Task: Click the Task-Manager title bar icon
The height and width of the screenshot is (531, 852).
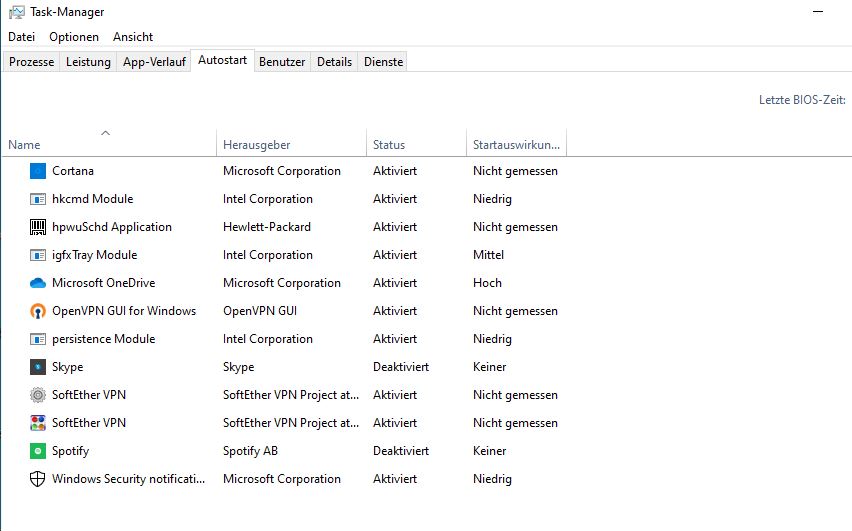Action: [17, 12]
